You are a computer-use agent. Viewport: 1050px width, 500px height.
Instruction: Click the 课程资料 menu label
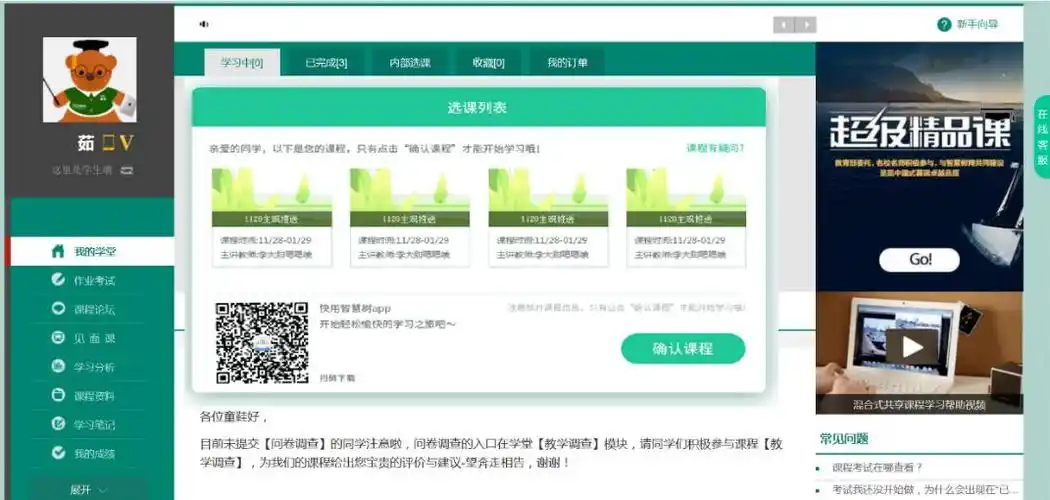(94, 396)
